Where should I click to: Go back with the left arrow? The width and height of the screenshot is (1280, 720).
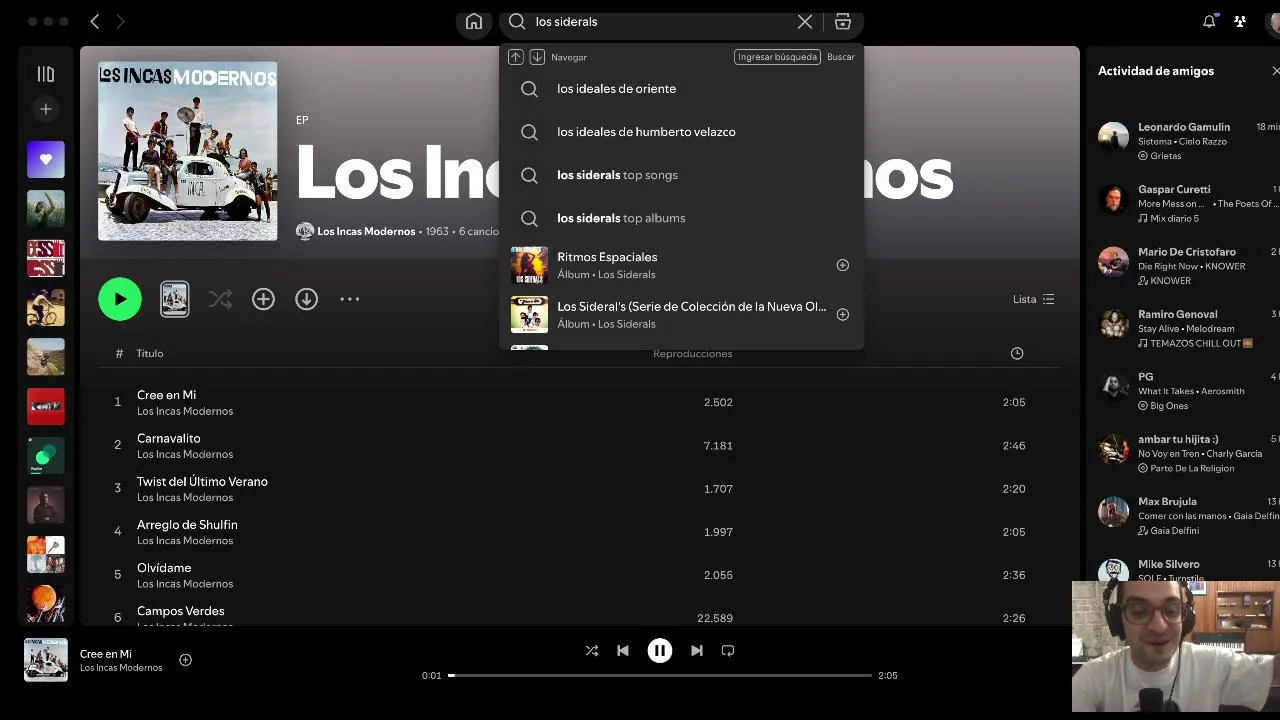(x=95, y=22)
